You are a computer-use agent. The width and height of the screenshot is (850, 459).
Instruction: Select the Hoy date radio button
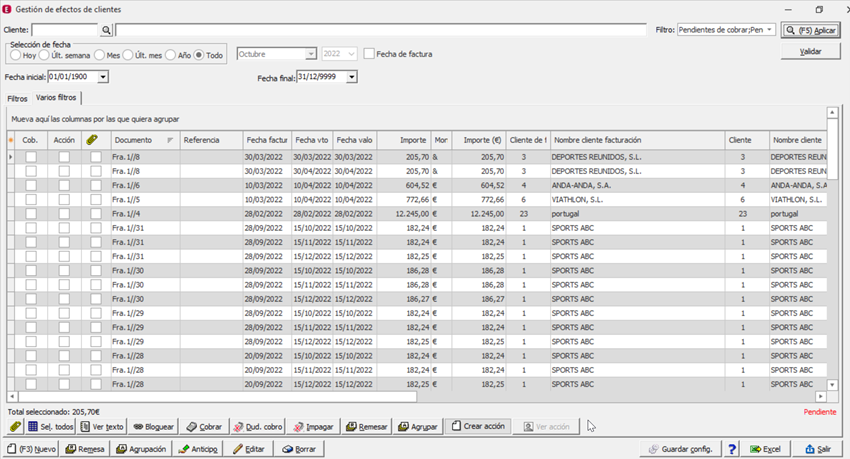(15, 55)
